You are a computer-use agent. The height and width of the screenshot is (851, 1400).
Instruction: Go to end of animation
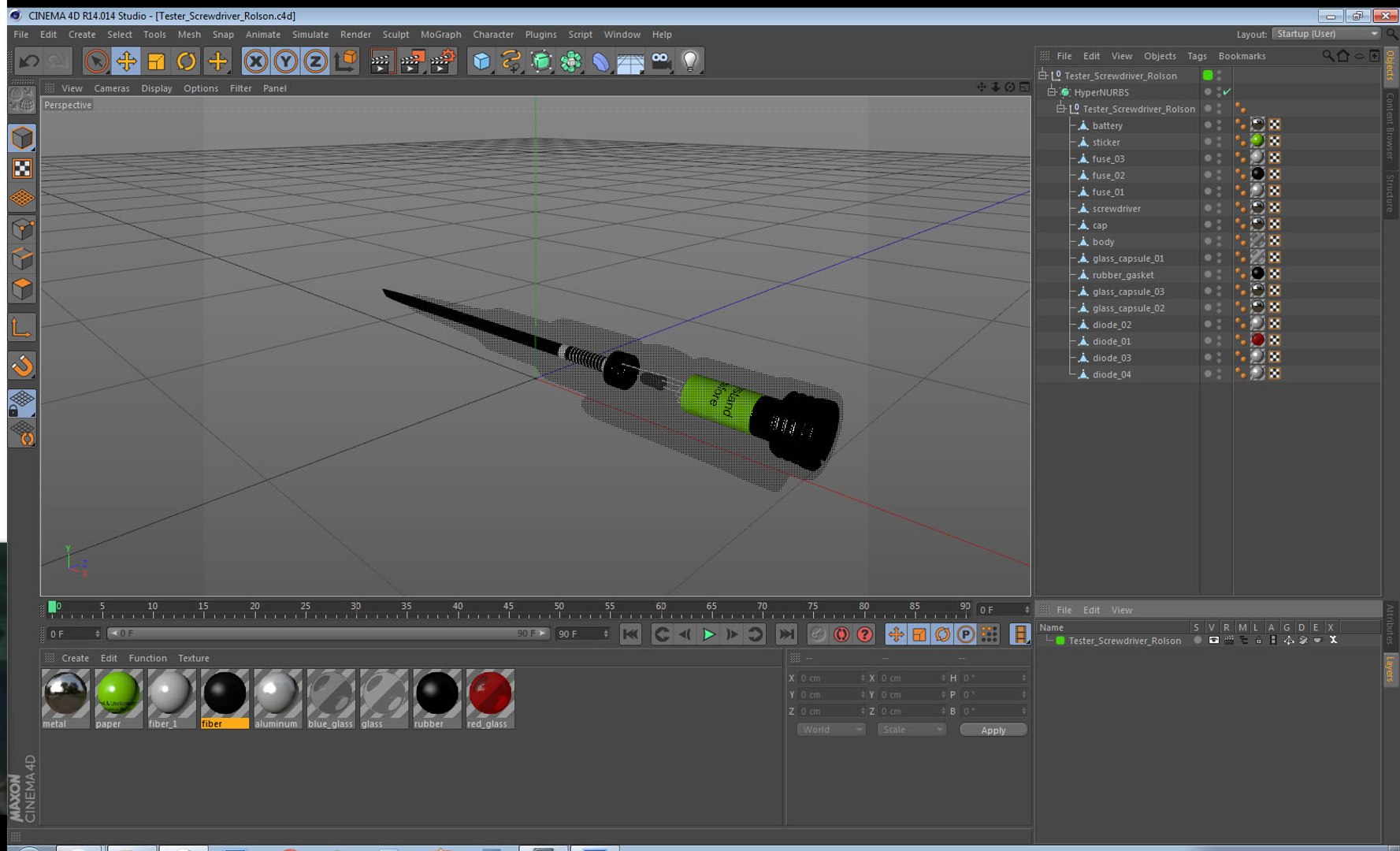click(x=786, y=634)
